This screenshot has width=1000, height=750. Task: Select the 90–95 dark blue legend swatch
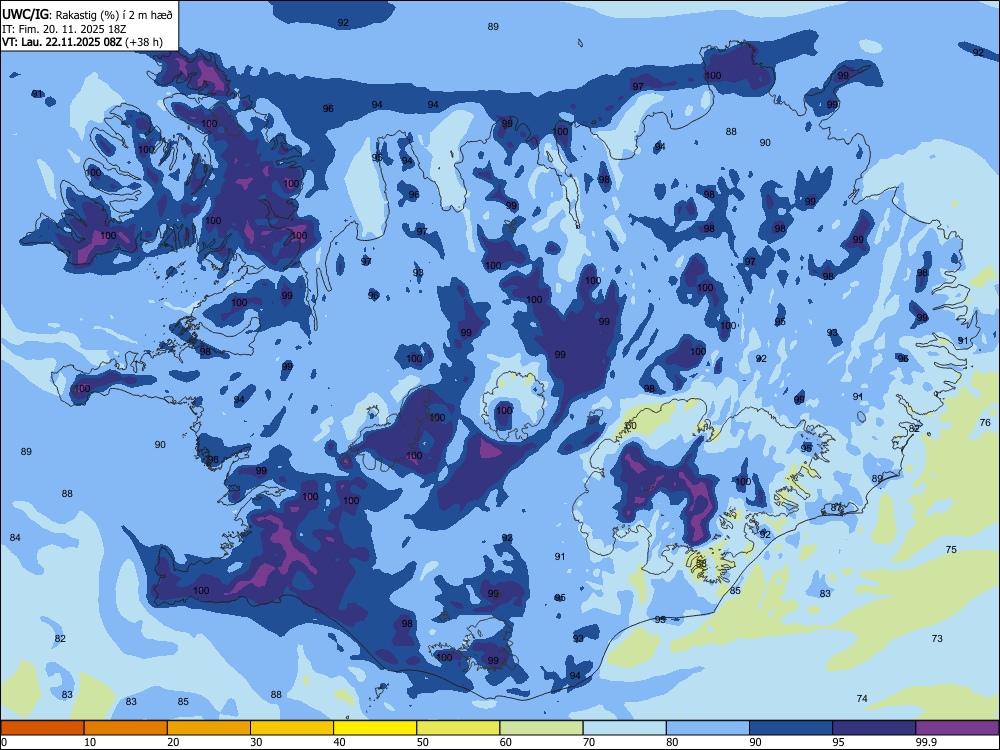791,728
